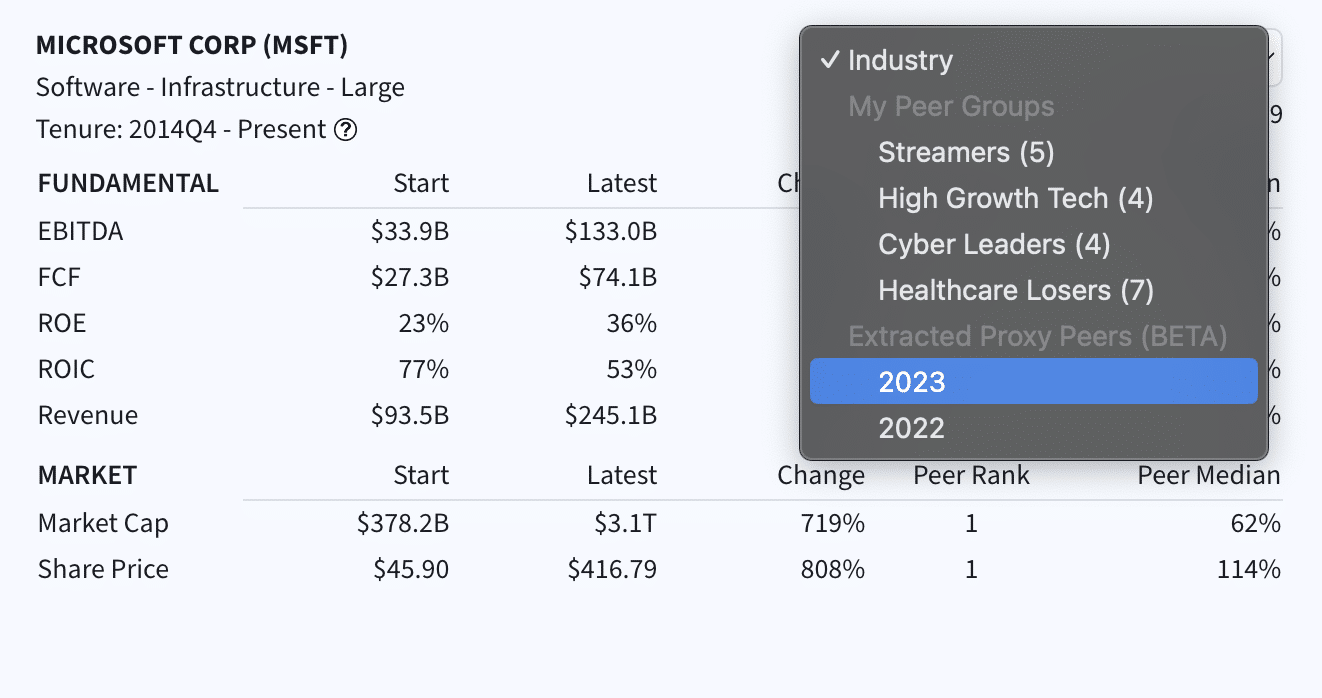Viewport: 1322px width, 698px height.
Task: Click the EBITDA row label
Action: [x=80, y=231]
